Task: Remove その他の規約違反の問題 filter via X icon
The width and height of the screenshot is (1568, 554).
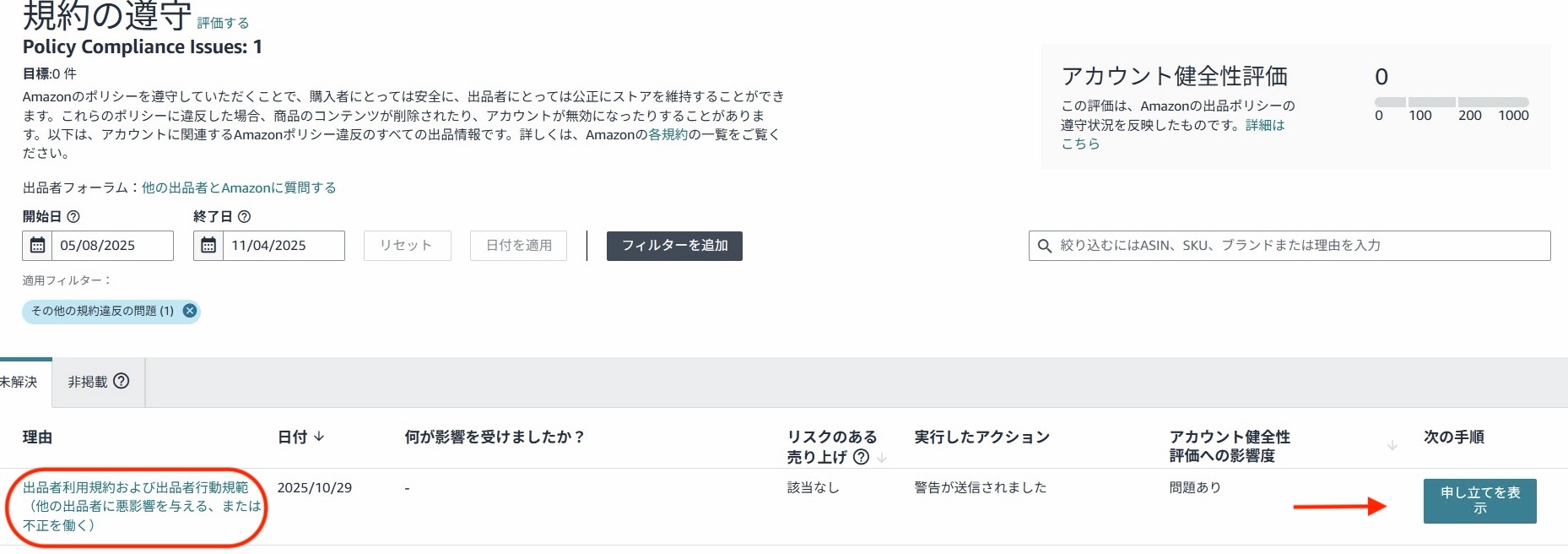Action: pos(189,312)
